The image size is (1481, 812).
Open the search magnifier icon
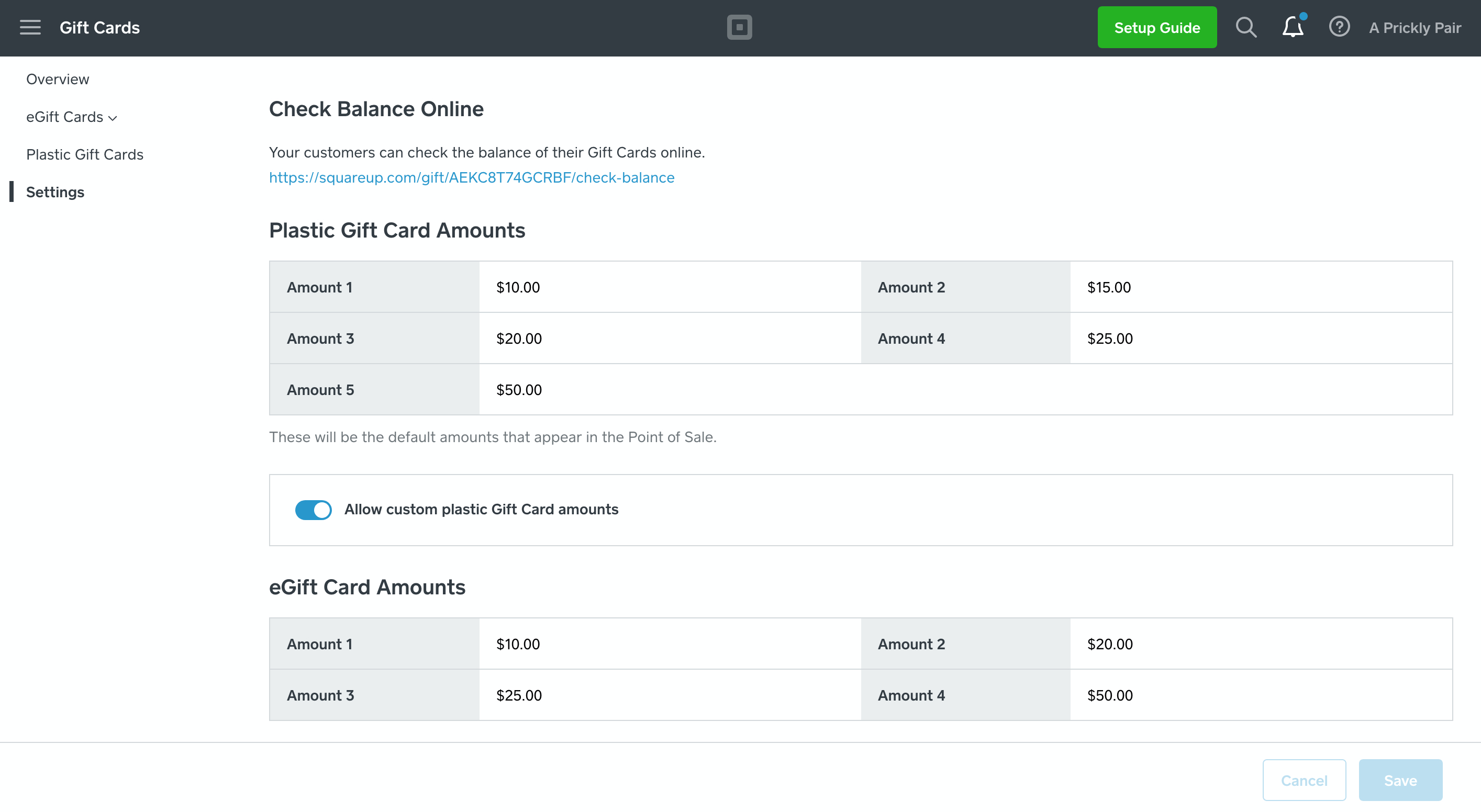(1245, 28)
